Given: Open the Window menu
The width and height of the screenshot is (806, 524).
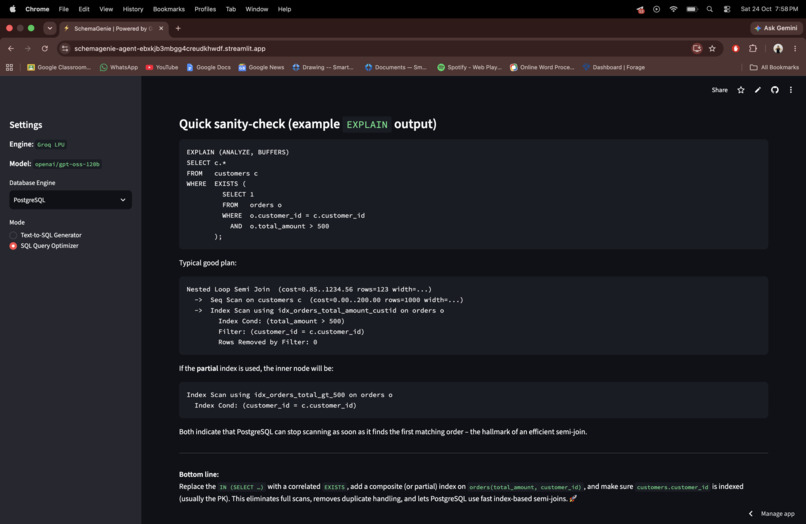Looking at the screenshot, I should tap(257, 9).
